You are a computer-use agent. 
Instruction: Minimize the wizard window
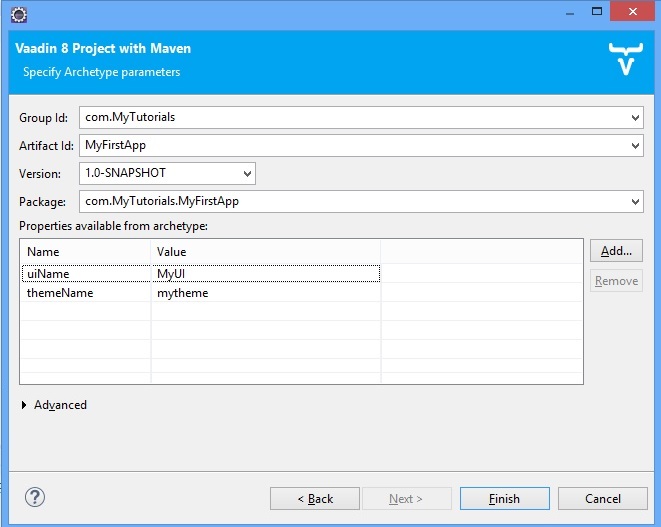coord(570,12)
